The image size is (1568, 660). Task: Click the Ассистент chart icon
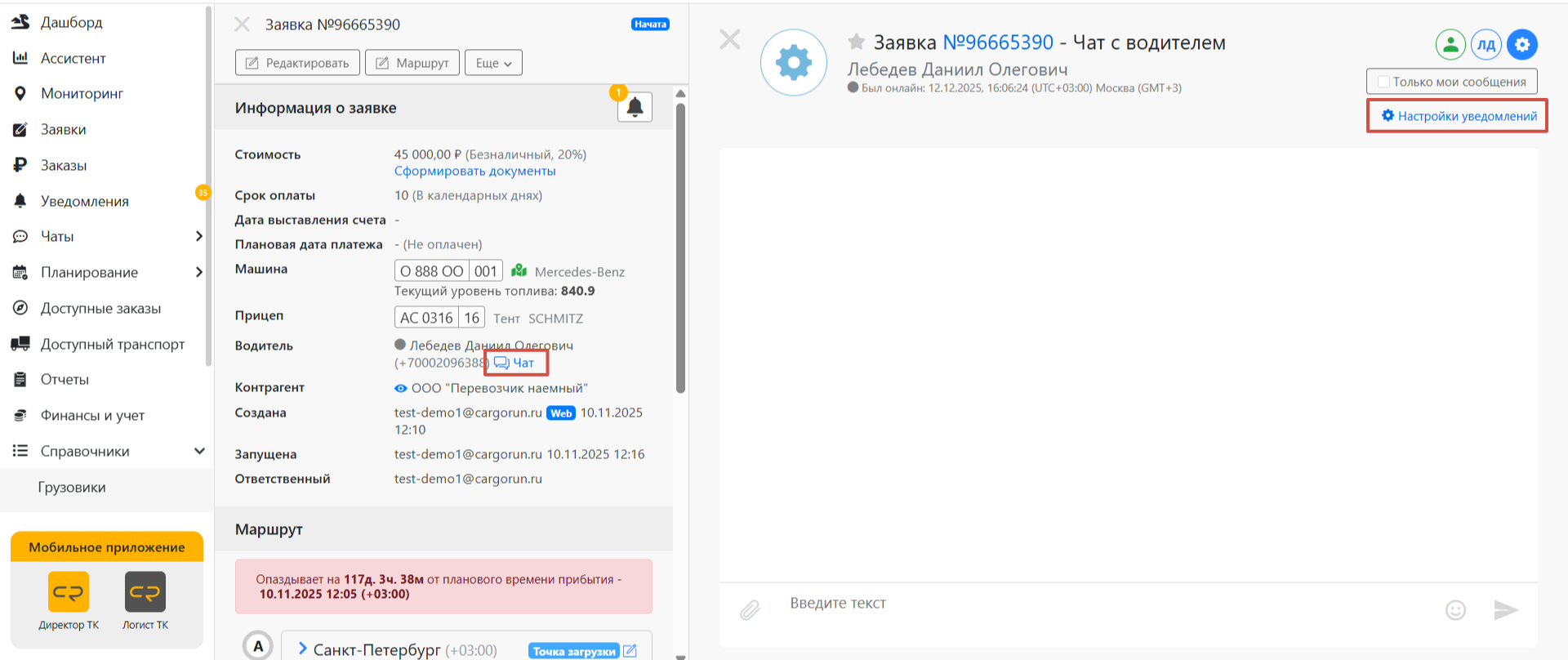click(20, 58)
